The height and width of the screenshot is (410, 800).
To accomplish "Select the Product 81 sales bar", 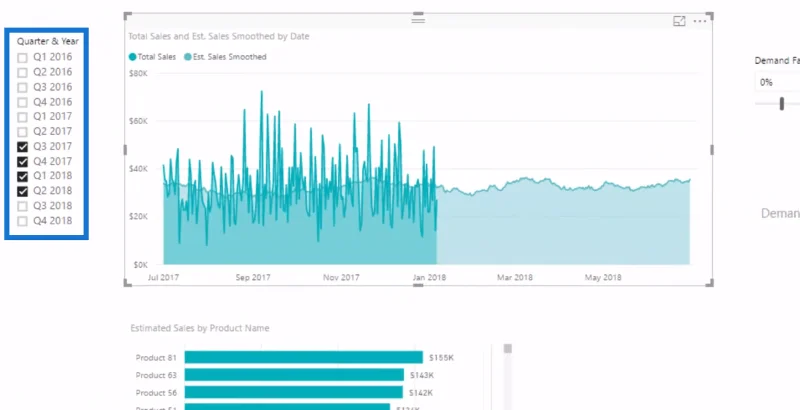I will tap(304, 357).
